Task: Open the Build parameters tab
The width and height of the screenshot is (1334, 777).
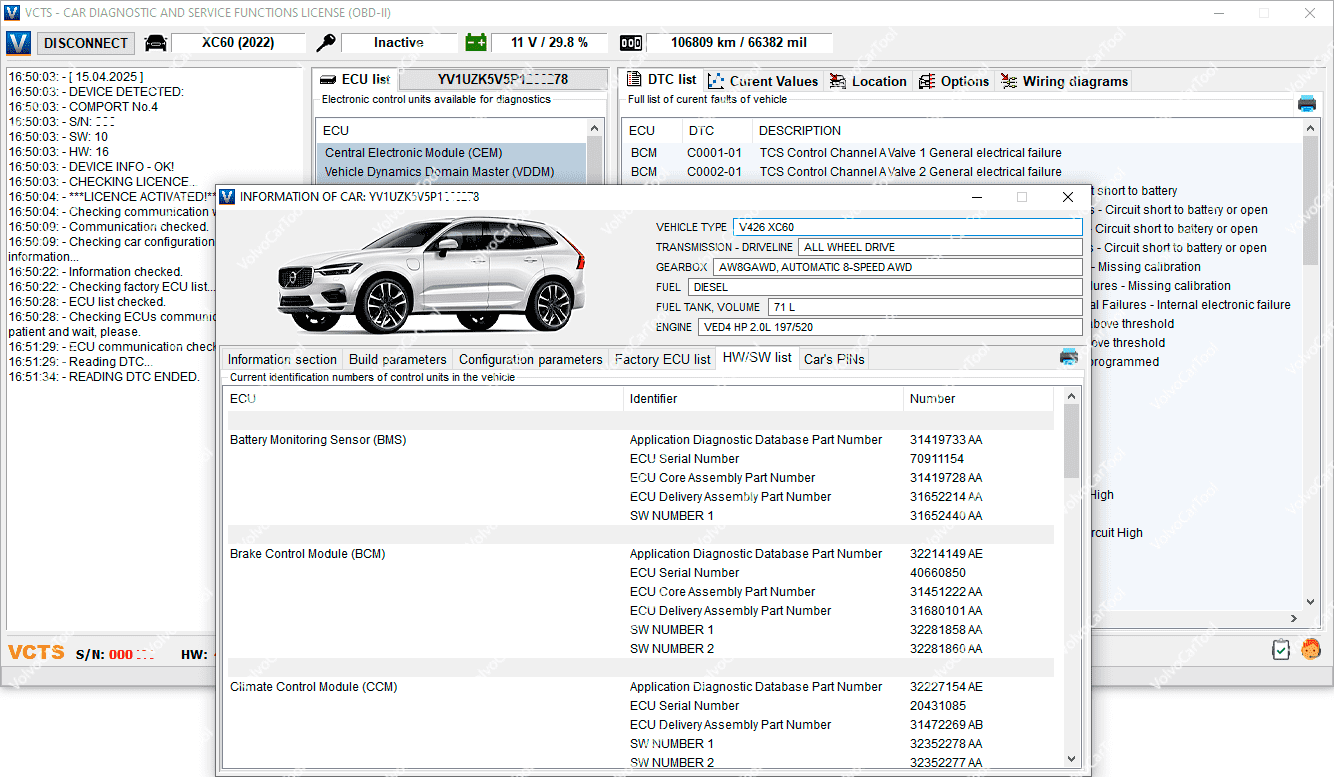Action: (x=398, y=359)
